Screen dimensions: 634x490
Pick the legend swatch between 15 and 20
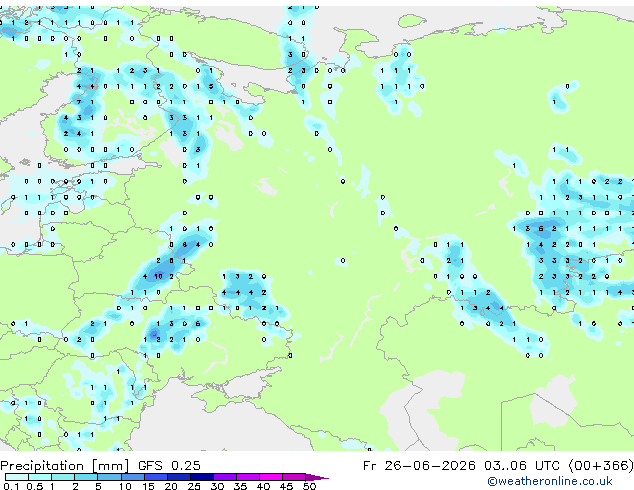(156, 477)
